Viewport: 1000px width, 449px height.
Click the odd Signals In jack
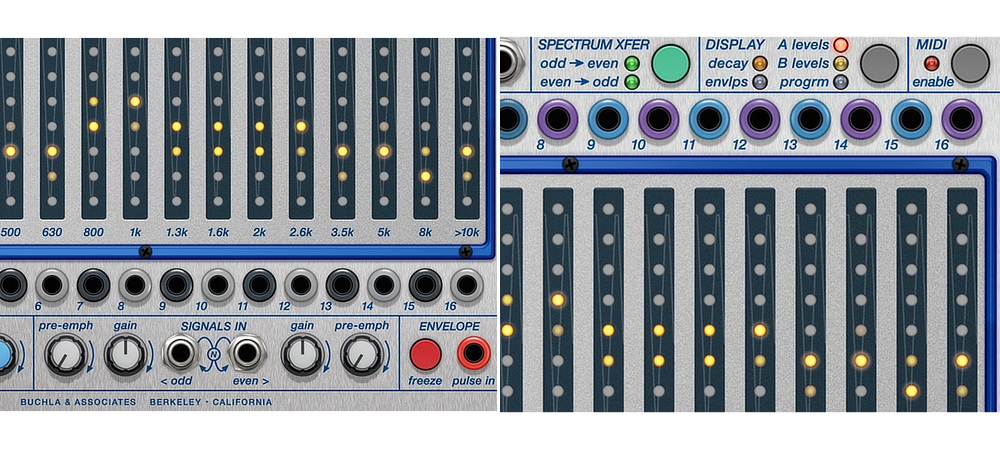pyautogui.click(x=182, y=354)
